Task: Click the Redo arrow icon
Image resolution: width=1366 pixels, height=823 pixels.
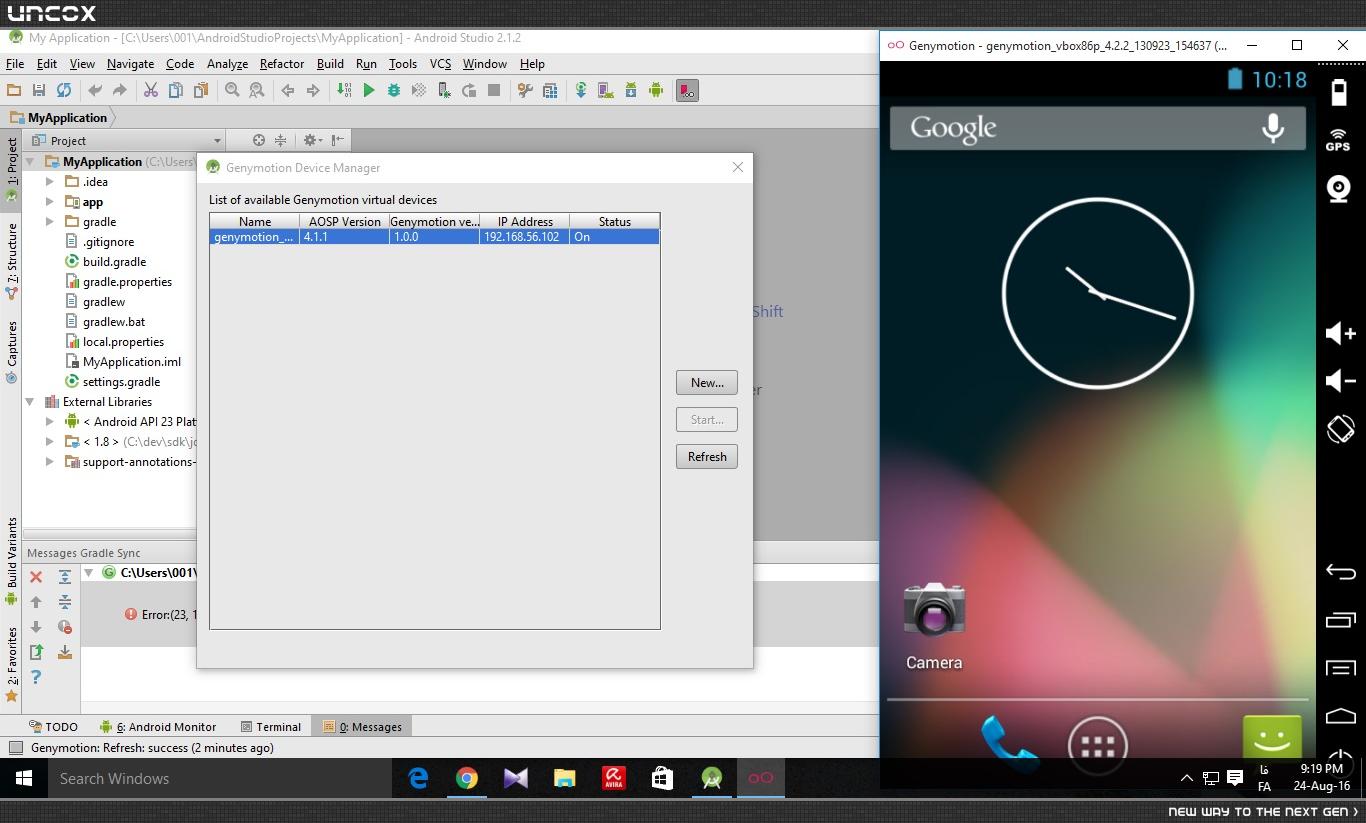Action: [x=120, y=90]
